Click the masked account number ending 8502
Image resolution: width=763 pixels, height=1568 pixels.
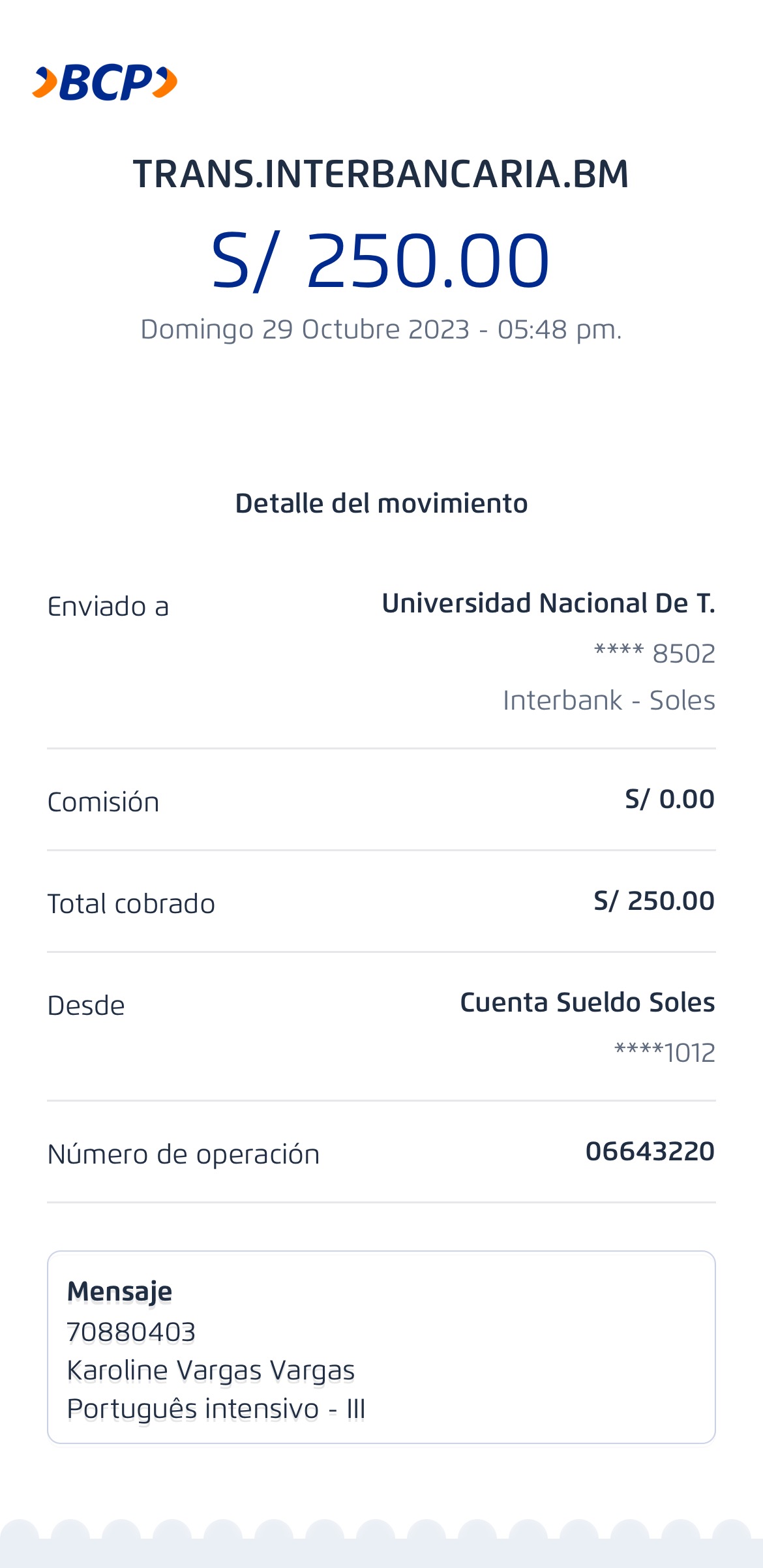[654, 653]
